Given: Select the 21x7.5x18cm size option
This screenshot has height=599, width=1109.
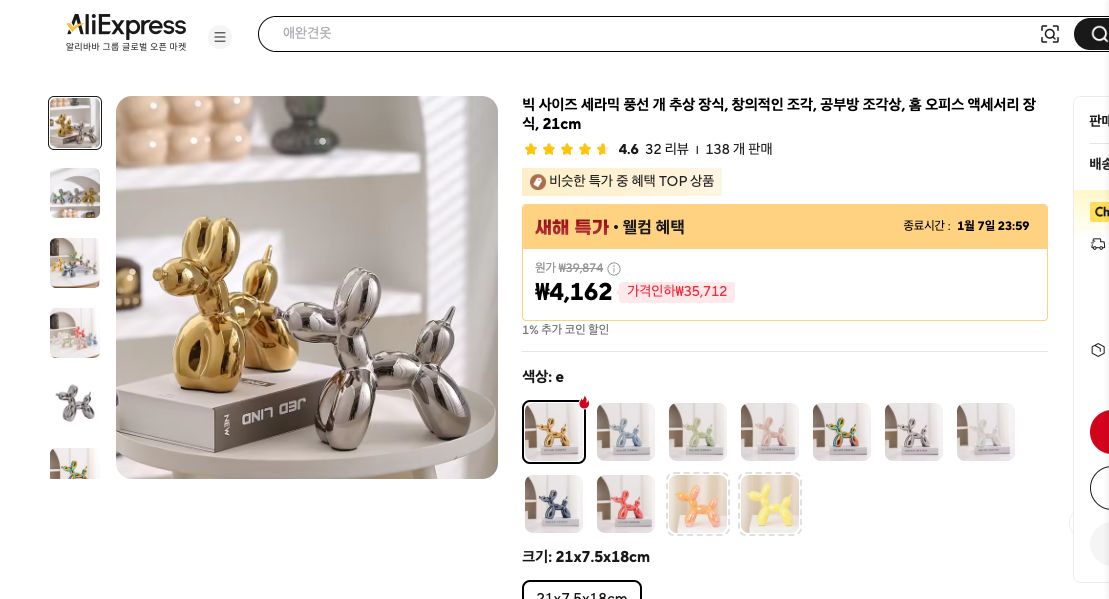Looking at the screenshot, I should pos(581,592).
